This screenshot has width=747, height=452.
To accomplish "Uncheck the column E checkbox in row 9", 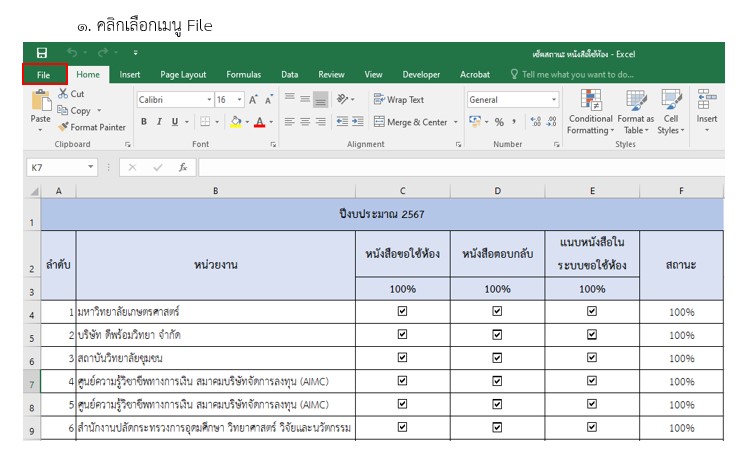I will click(x=592, y=427).
